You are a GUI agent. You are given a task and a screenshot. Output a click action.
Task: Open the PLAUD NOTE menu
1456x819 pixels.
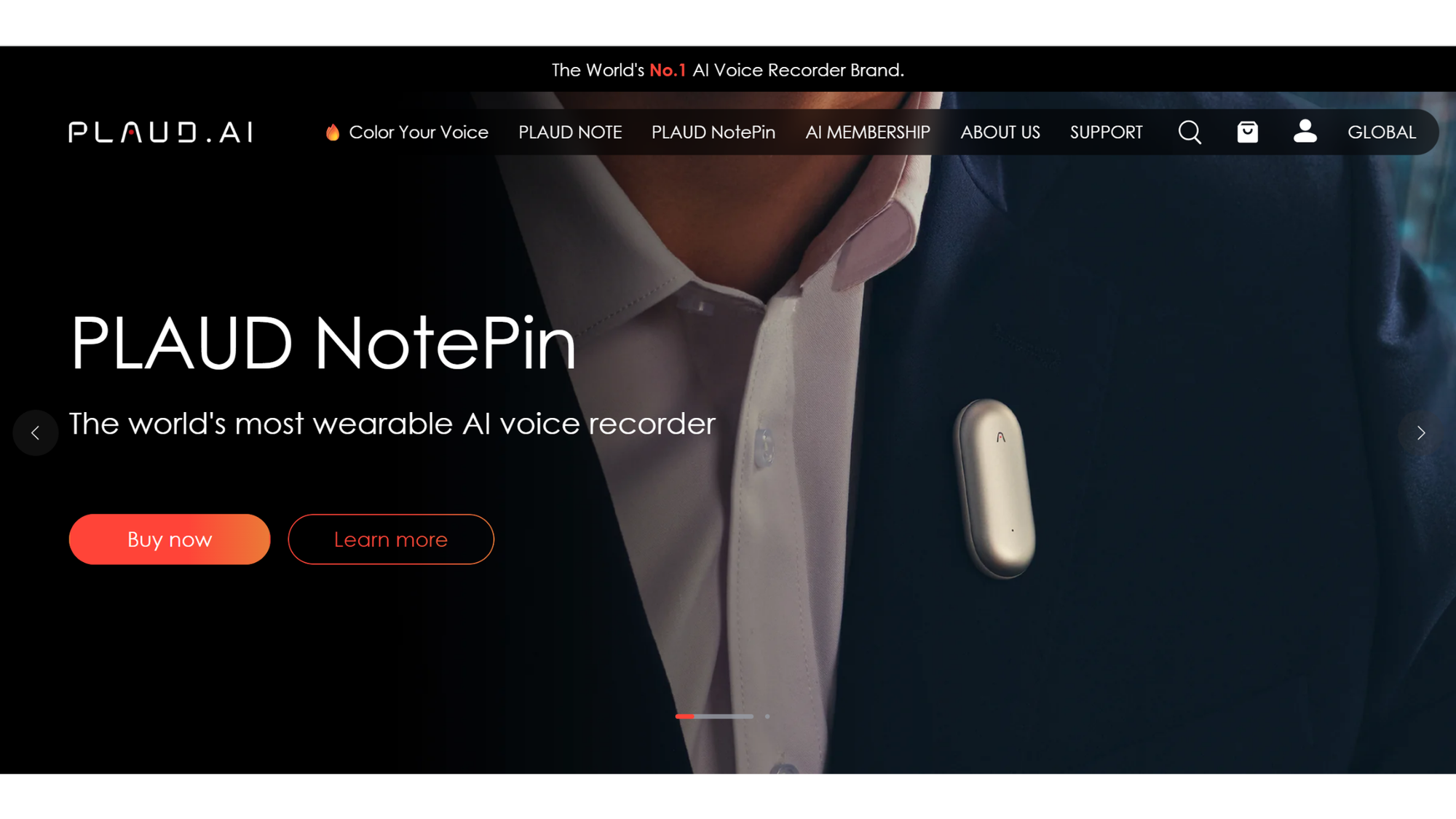(x=570, y=132)
